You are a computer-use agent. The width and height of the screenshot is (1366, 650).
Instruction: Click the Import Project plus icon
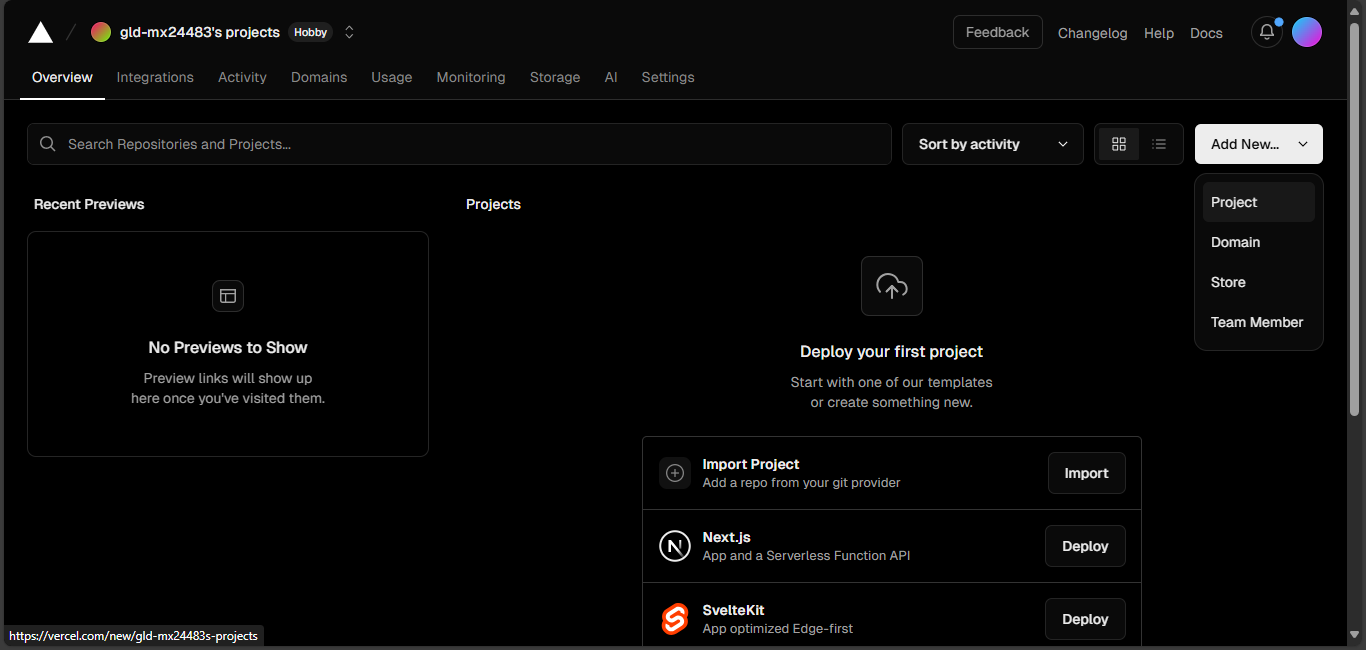click(675, 472)
